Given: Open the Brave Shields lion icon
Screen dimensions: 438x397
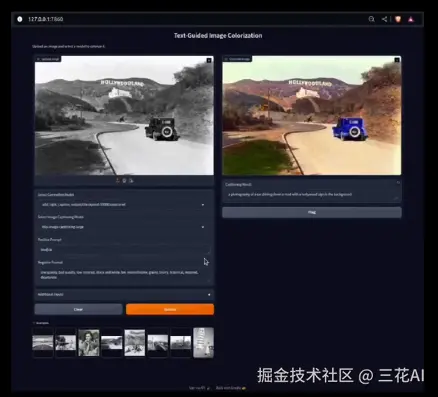Looking at the screenshot, I should [398, 19].
